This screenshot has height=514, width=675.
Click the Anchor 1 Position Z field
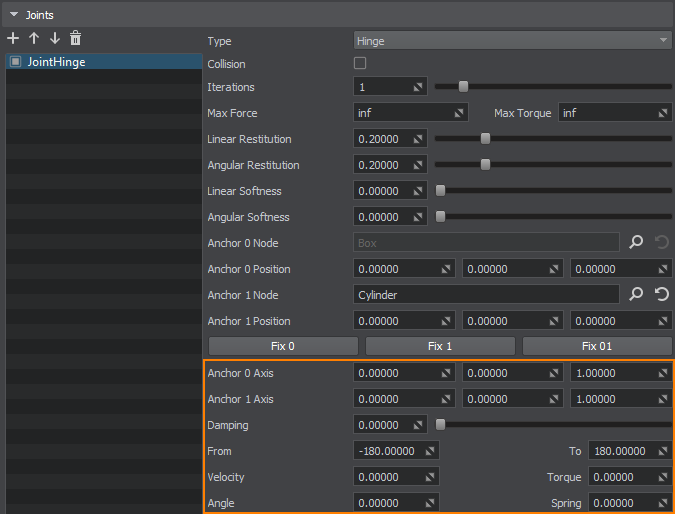coord(621,321)
